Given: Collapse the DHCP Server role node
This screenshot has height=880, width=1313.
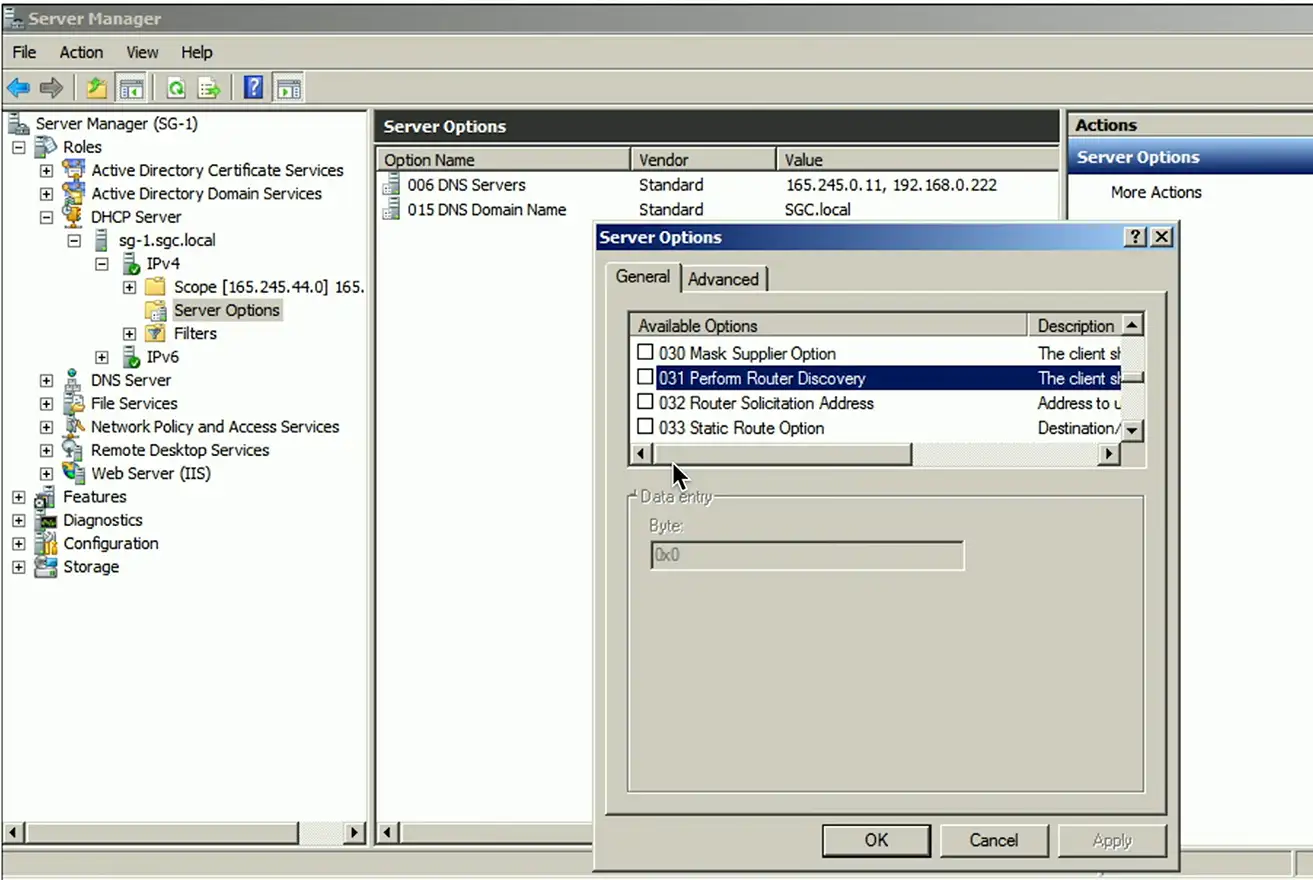Looking at the screenshot, I should coord(46,217).
